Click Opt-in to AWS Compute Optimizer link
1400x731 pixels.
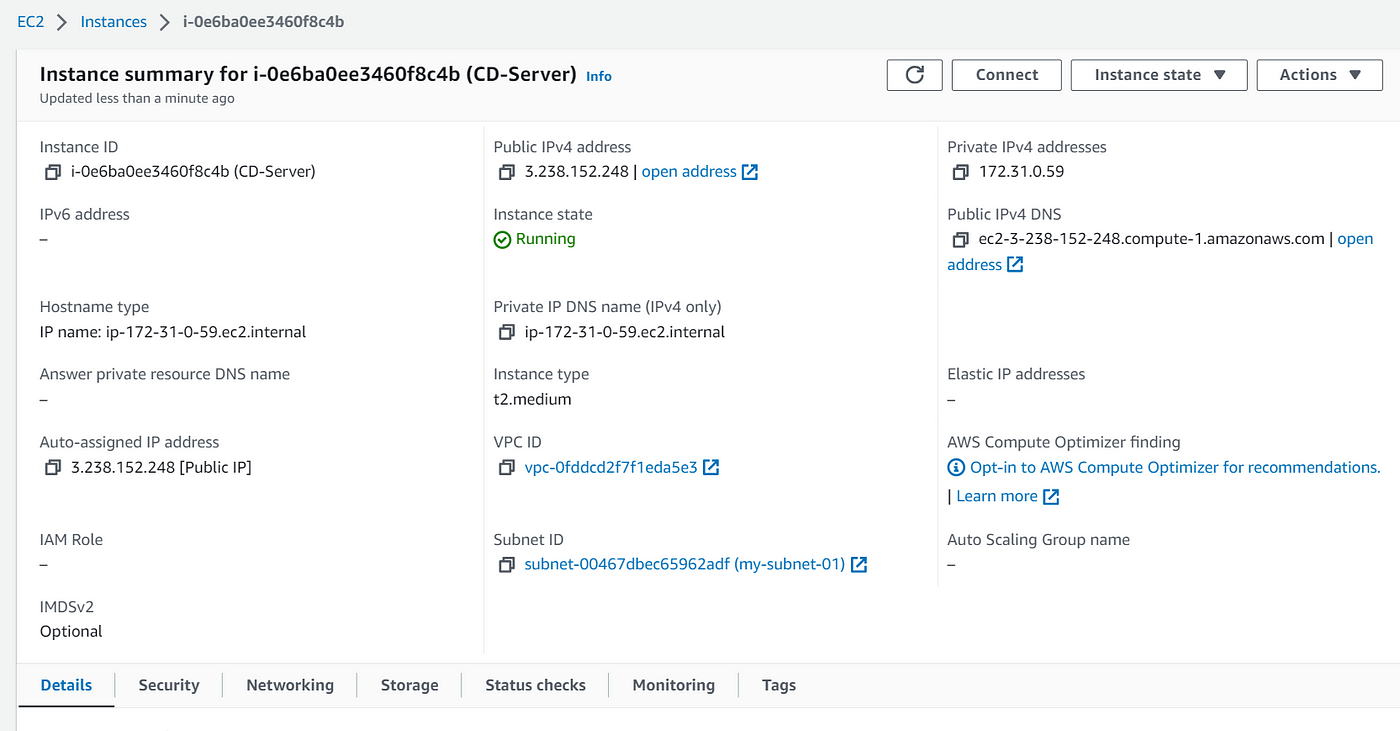point(1175,467)
